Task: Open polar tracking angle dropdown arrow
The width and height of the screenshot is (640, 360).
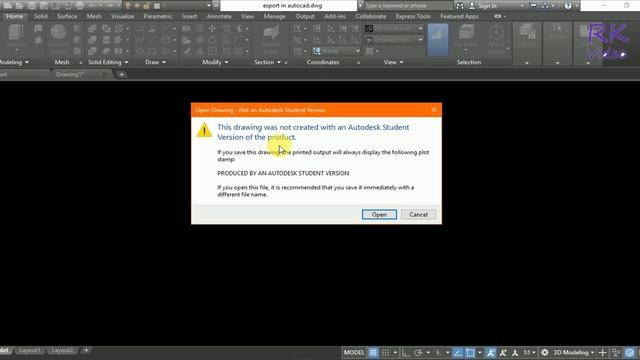Action: (x=428, y=352)
